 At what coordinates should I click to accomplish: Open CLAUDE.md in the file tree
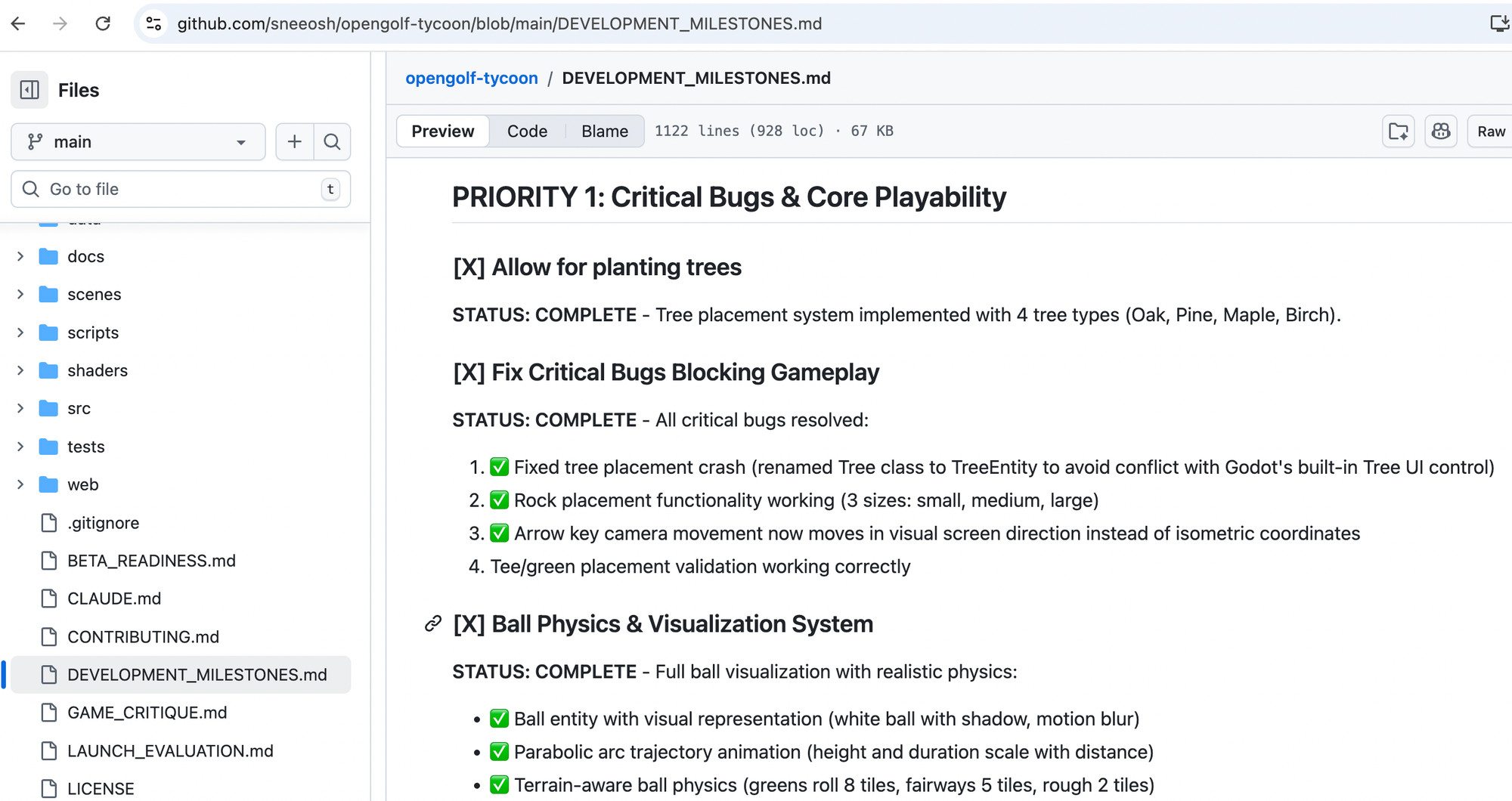[114, 598]
